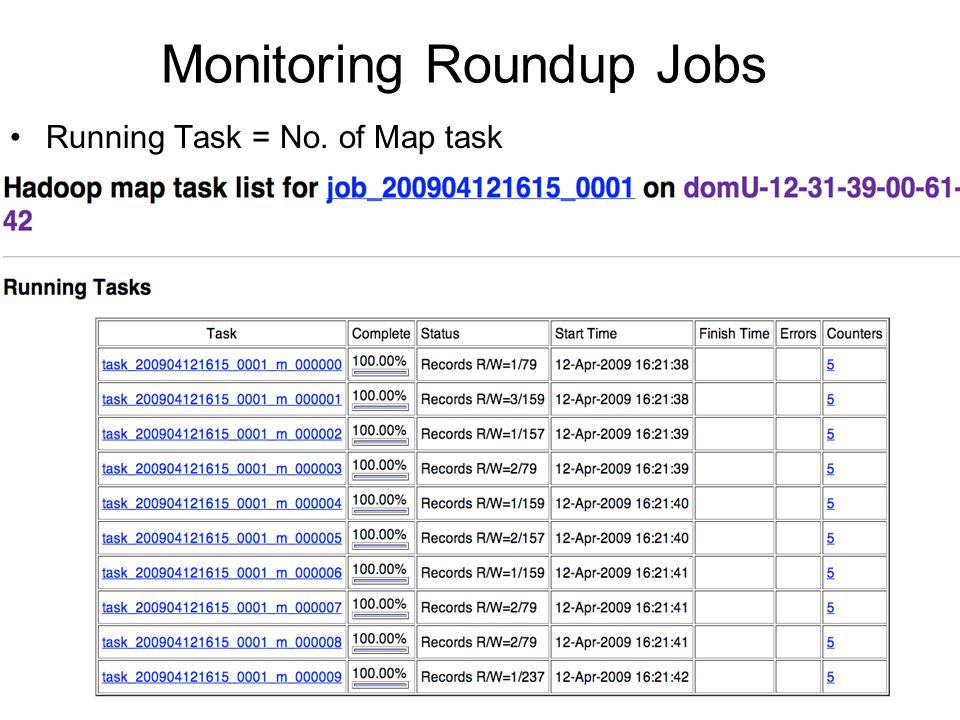Select status text Records R/W=1/237
960x720 pixels.
[482, 677]
